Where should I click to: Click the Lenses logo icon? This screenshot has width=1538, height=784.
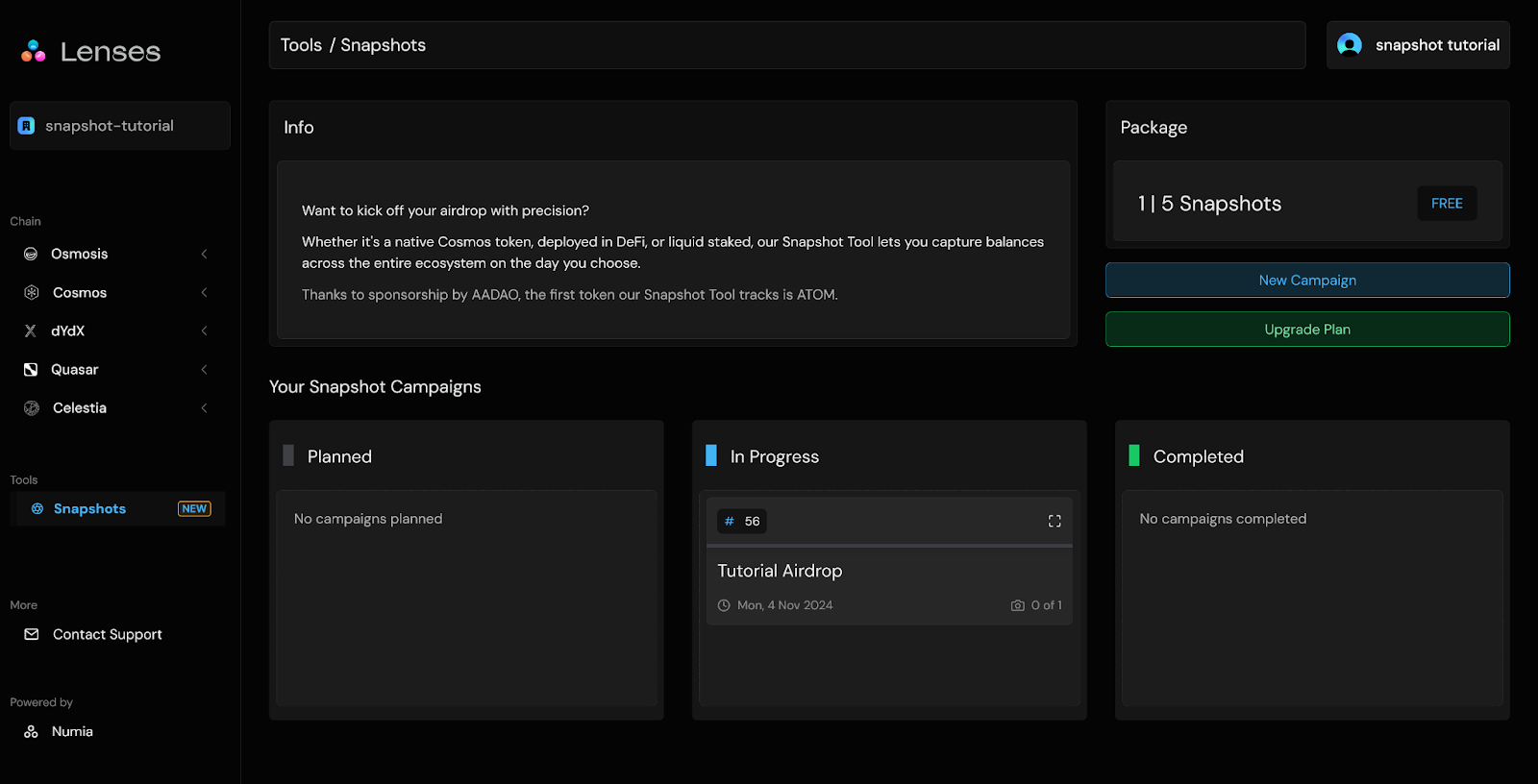tap(34, 51)
